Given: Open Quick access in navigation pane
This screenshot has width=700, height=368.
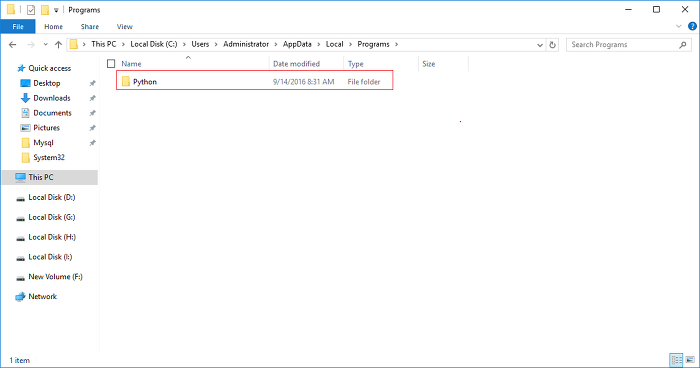Looking at the screenshot, I should click(50, 68).
